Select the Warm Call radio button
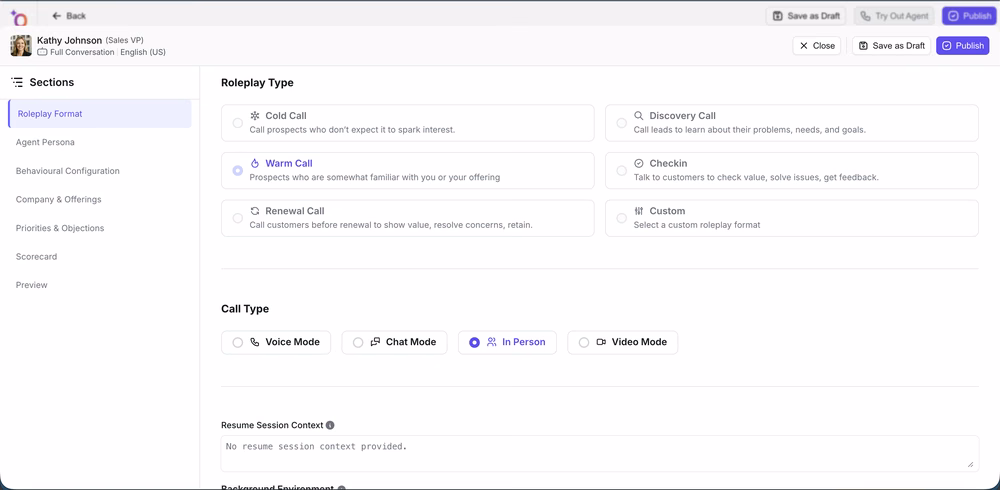The height and width of the screenshot is (490, 1000). [x=237, y=170]
